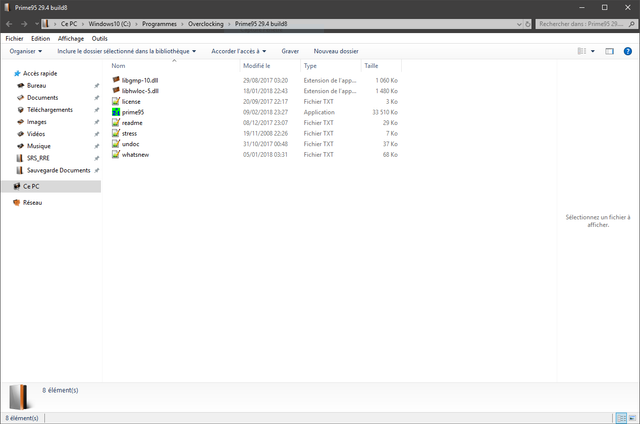This screenshot has width=640, height=424.
Task: Open the view options dropdown arrow
Action: click(593, 51)
